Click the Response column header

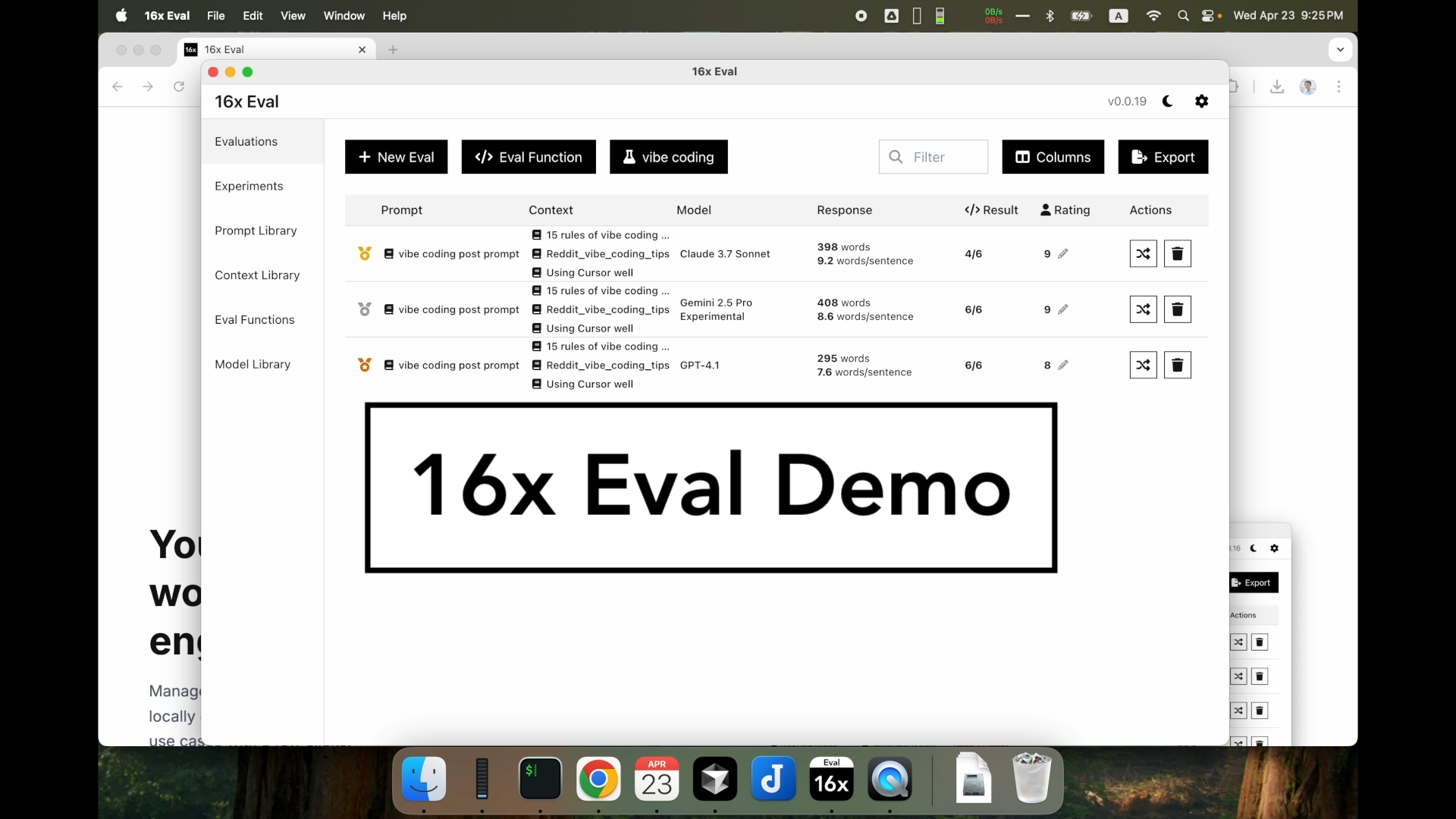coord(844,210)
